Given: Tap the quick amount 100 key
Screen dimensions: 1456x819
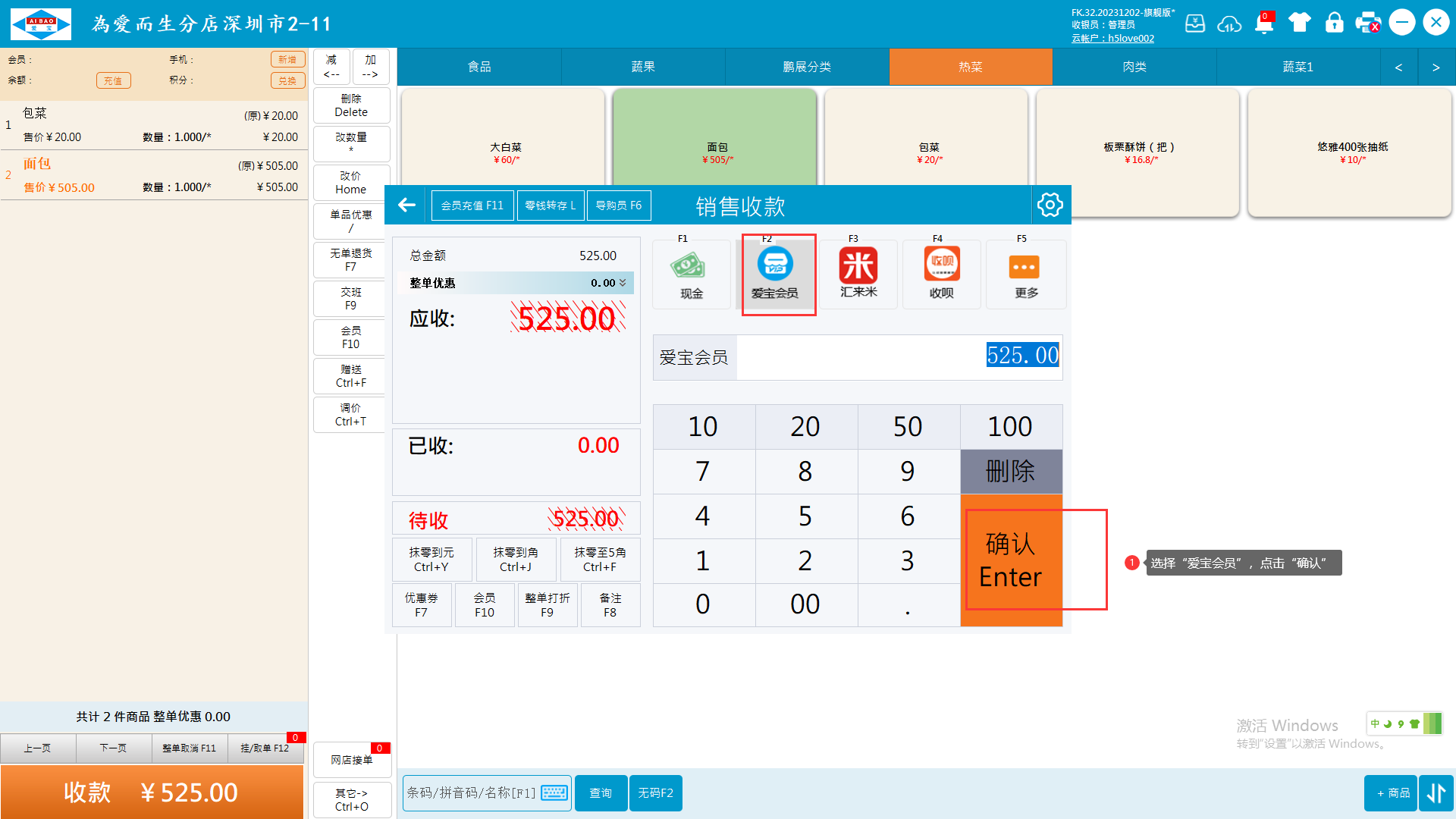Looking at the screenshot, I should tap(1011, 426).
